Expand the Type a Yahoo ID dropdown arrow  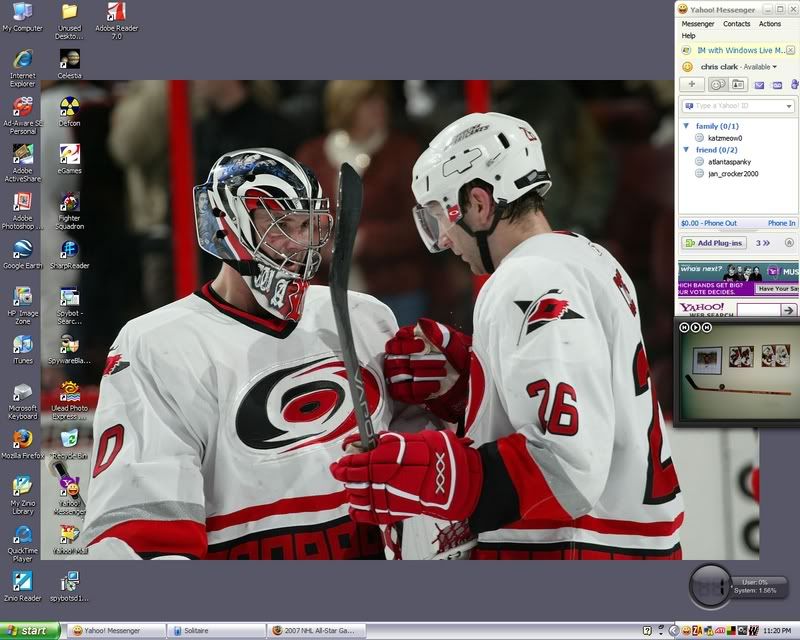[x=788, y=106]
